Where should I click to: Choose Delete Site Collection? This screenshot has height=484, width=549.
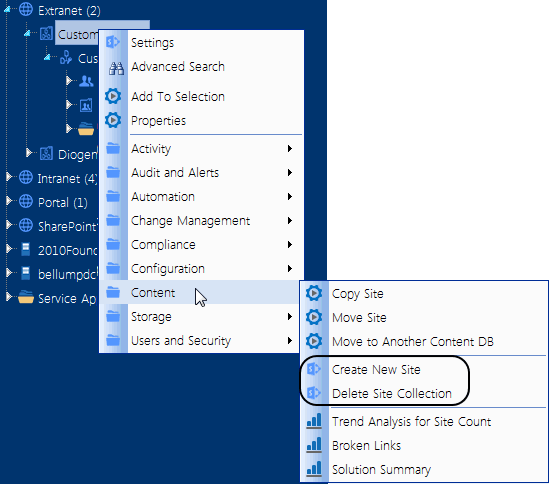(392, 394)
